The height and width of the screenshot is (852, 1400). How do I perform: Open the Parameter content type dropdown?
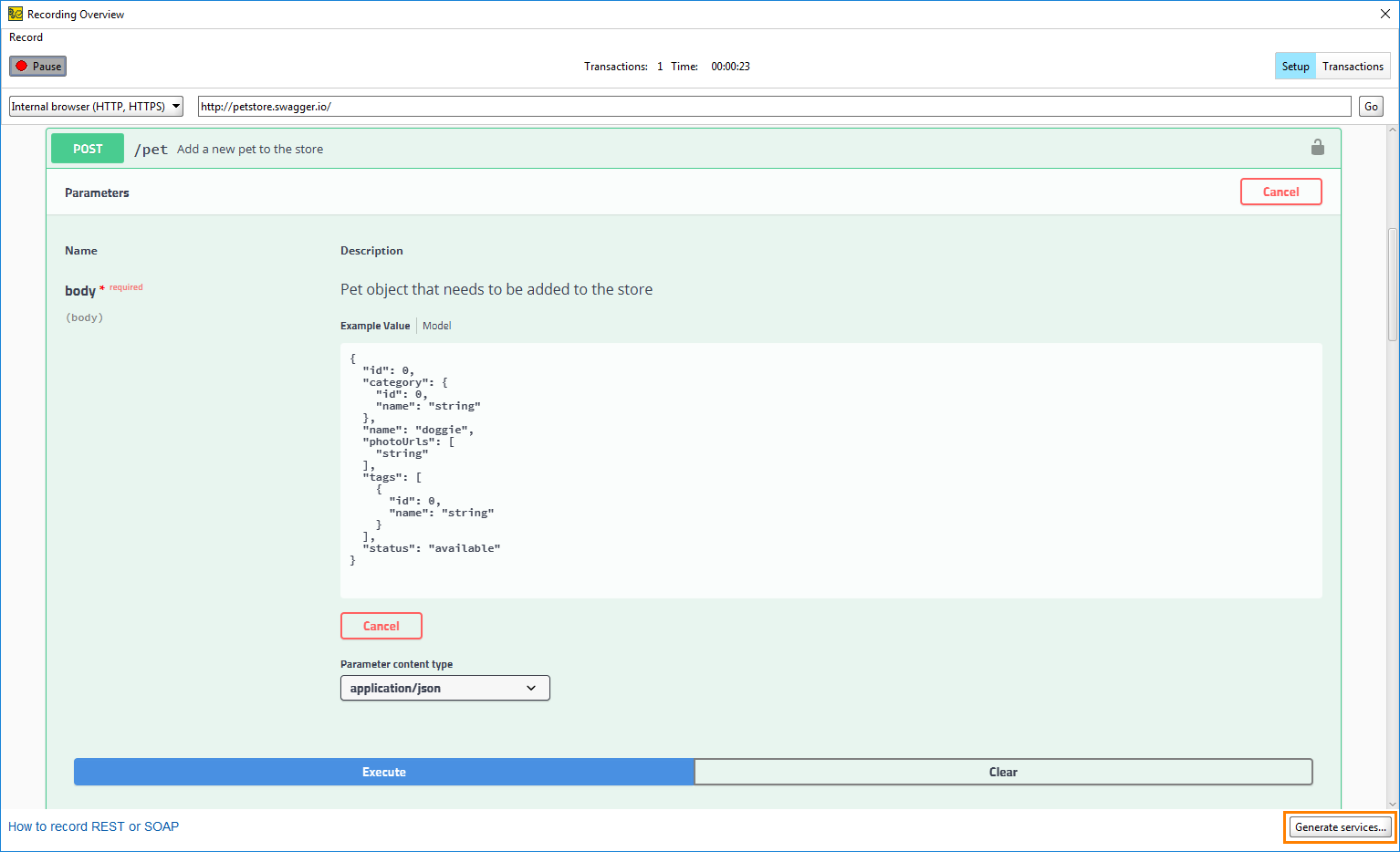444,687
